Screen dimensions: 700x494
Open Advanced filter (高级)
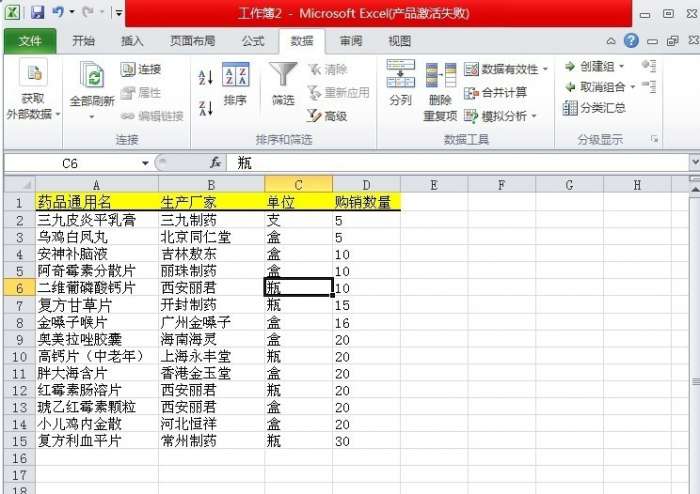[328, 116]
